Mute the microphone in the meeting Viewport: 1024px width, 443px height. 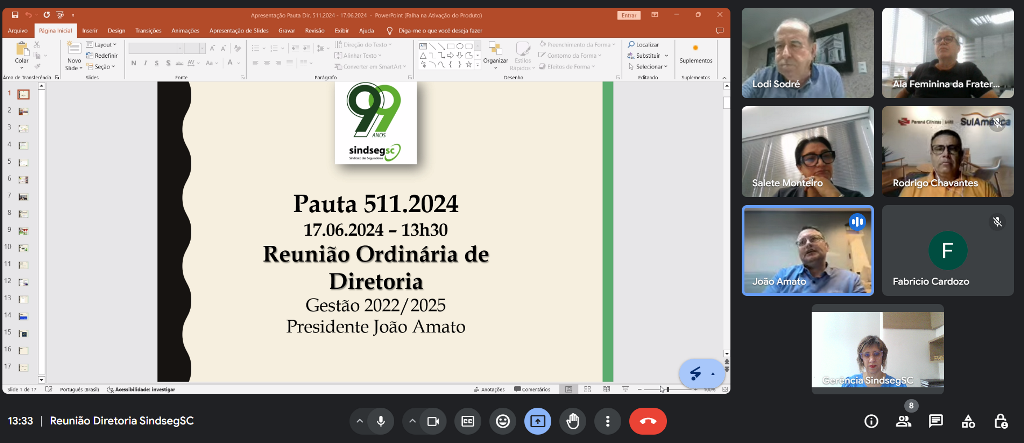381,421
